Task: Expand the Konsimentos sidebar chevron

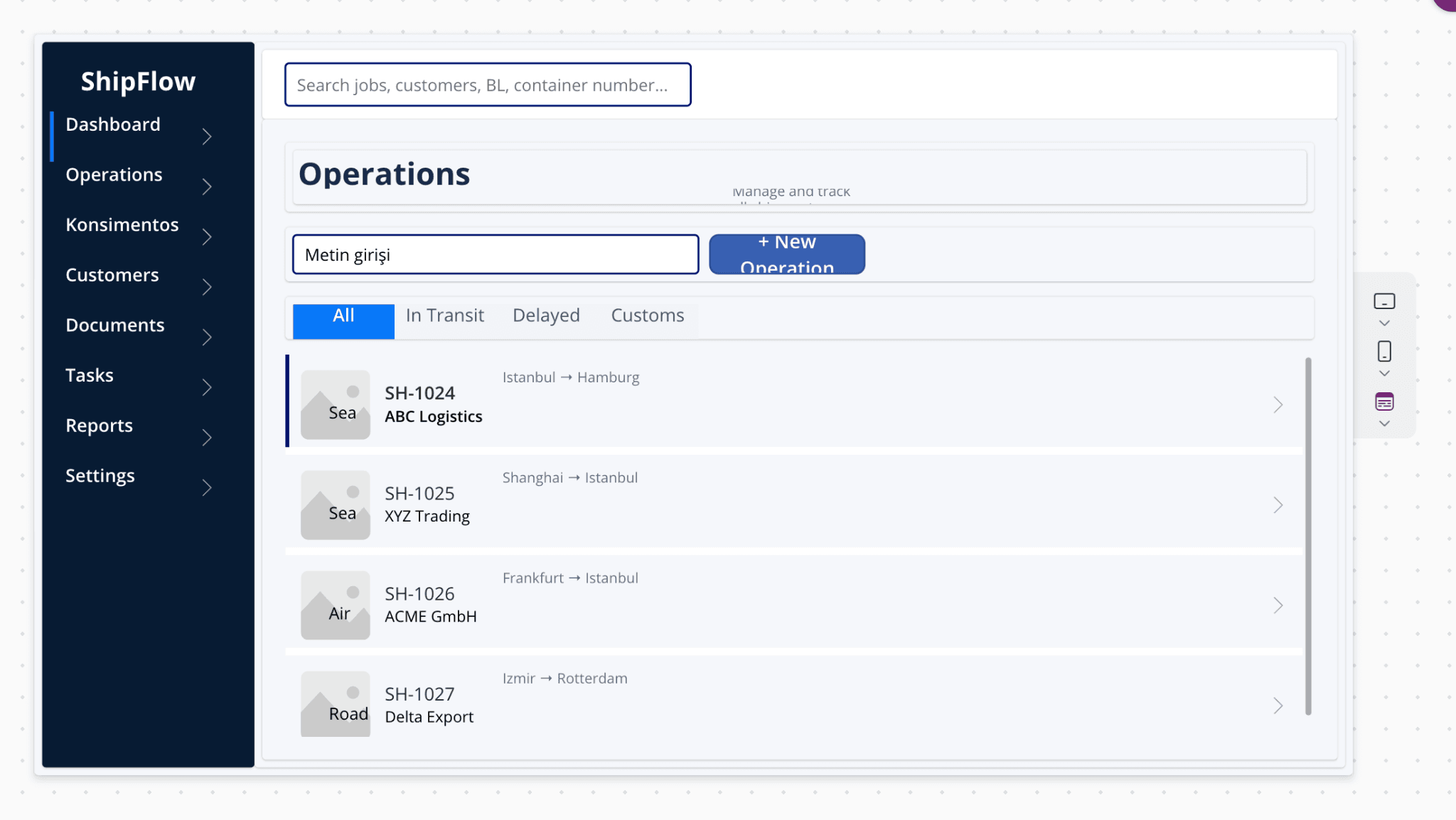Action: click(207, 237)
